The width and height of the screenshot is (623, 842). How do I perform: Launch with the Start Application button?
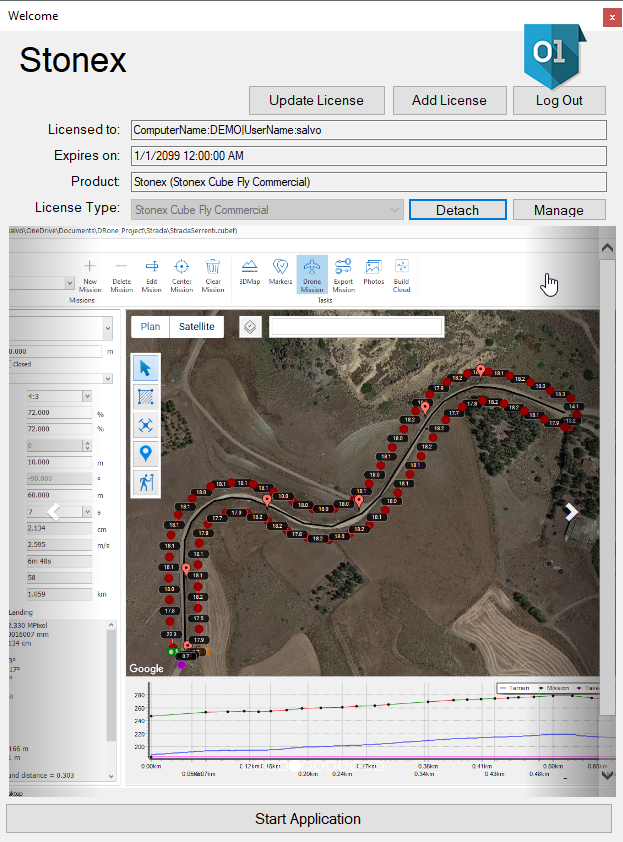pos(309,819)
